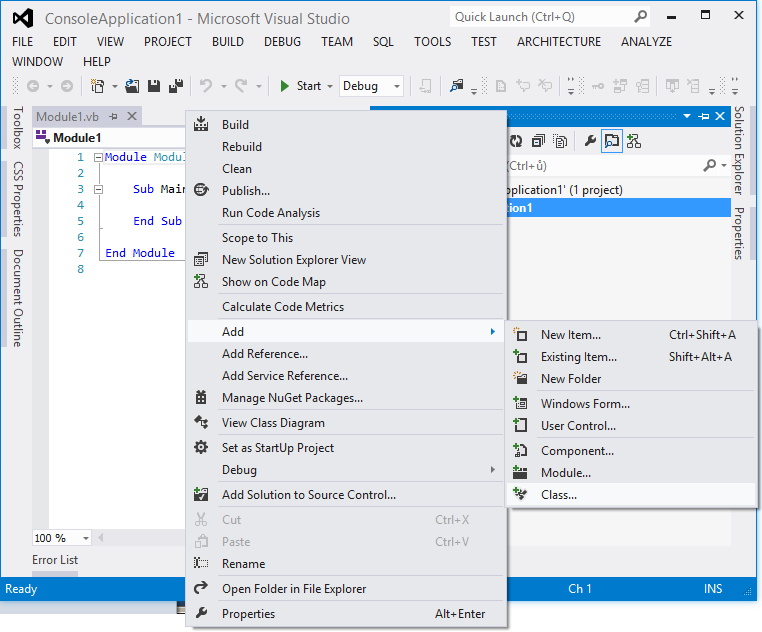Viewport: 762px width, 632px height.
Task: Collapse the Module Module1 code block
Action: click(97, 158)
